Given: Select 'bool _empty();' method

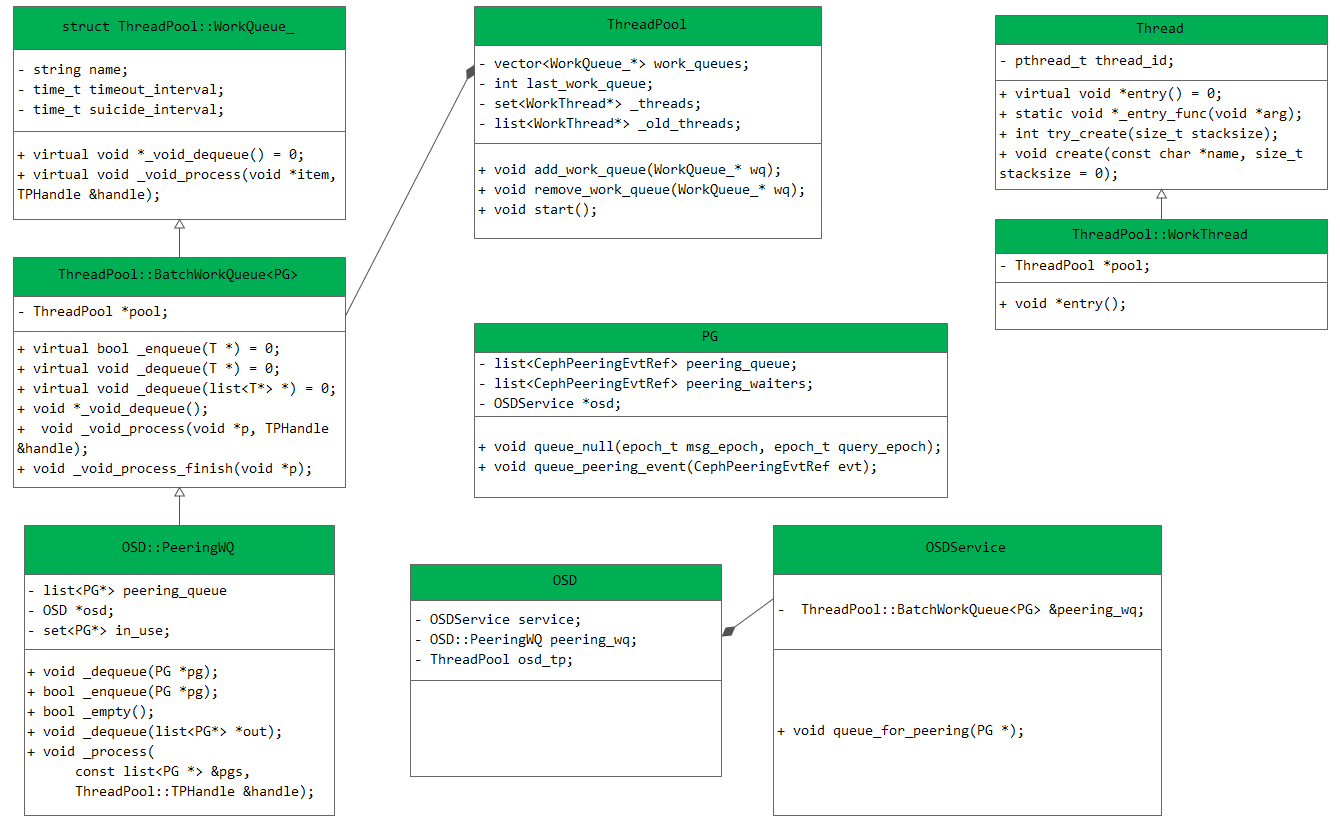Looking at the screenshot, I should pyautogui.click(x=92, y=711).
